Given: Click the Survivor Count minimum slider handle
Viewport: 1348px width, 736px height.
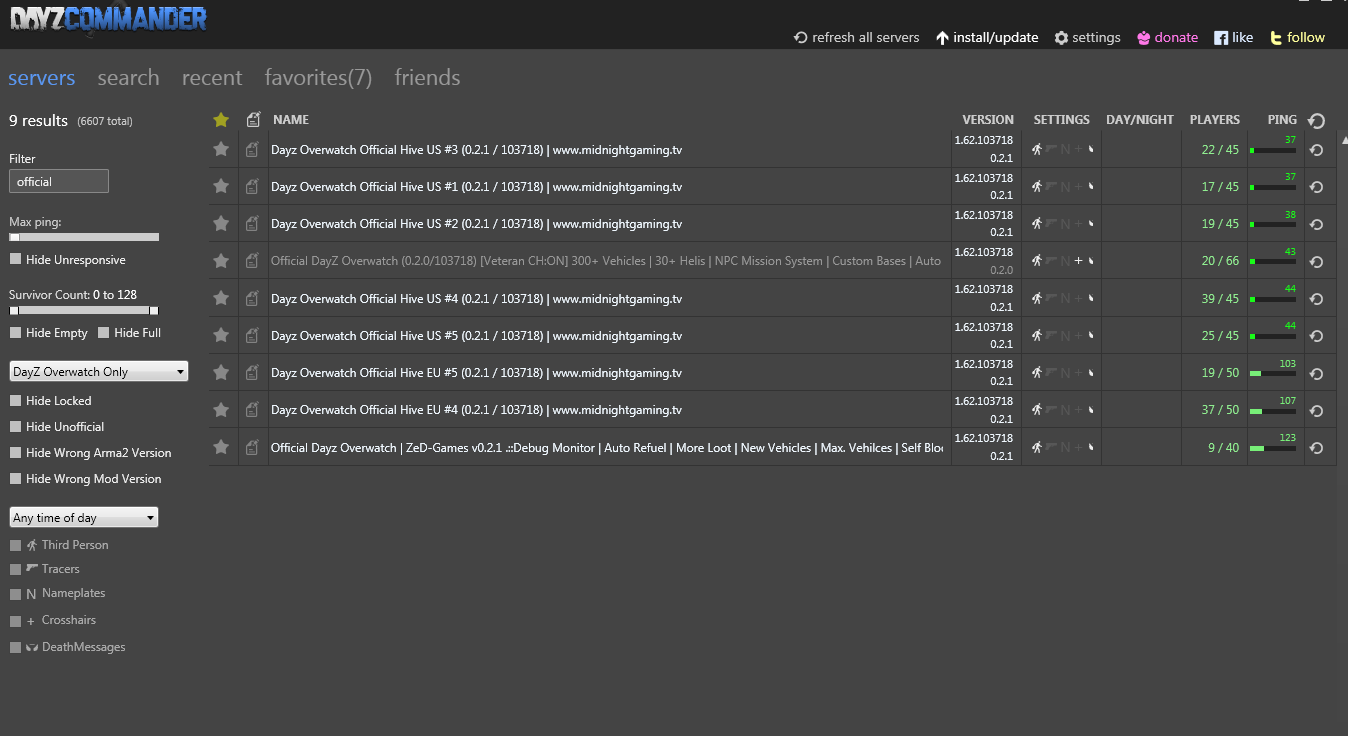Looking at the screenshot, I should [14, 311].
